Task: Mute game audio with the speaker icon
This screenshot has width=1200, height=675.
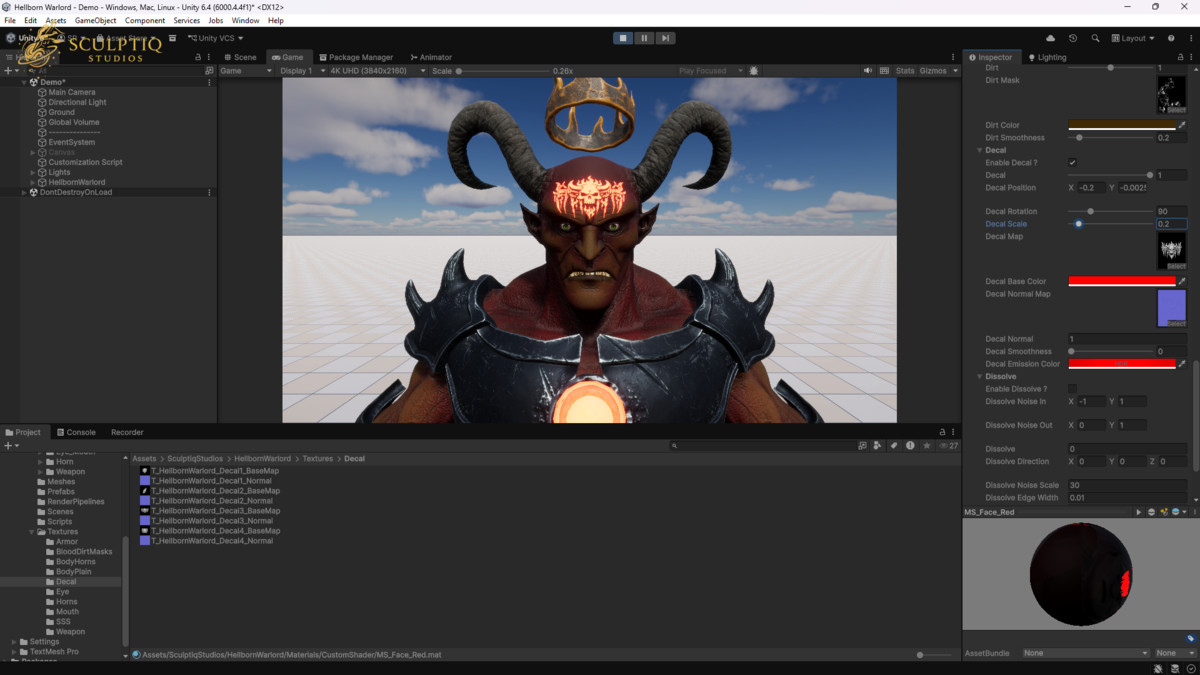Action: pos(868,71)
